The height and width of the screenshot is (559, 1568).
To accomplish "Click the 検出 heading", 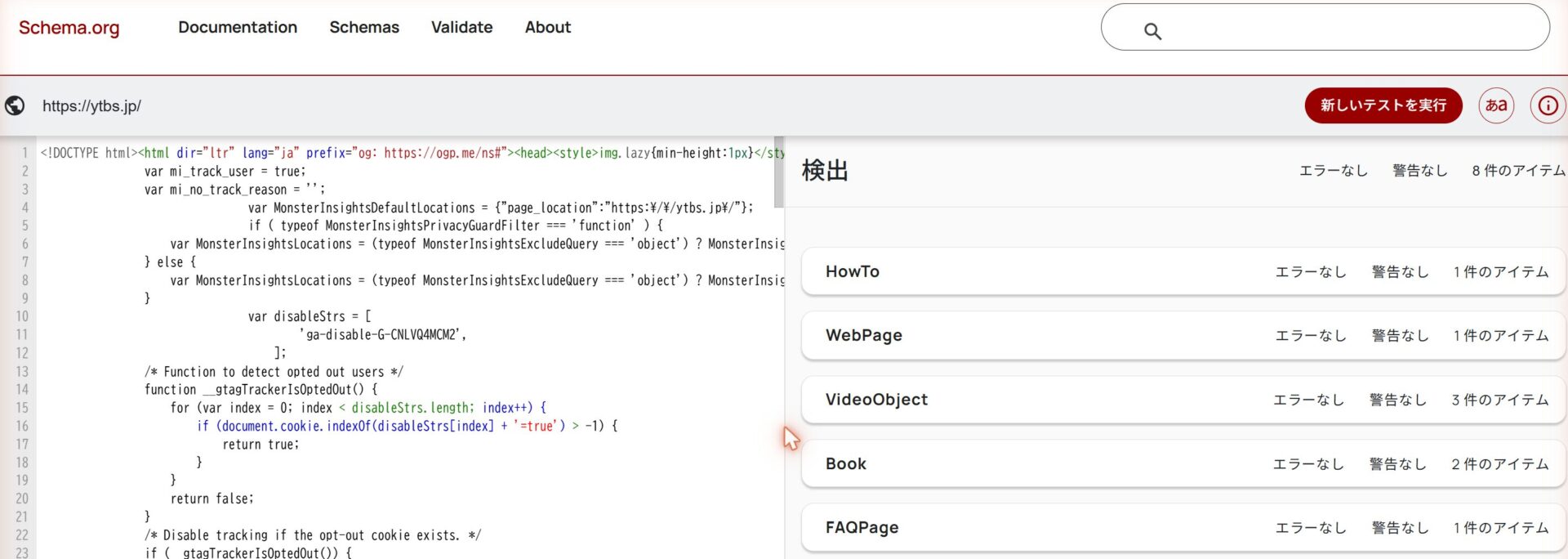I will tap(825, 171).
